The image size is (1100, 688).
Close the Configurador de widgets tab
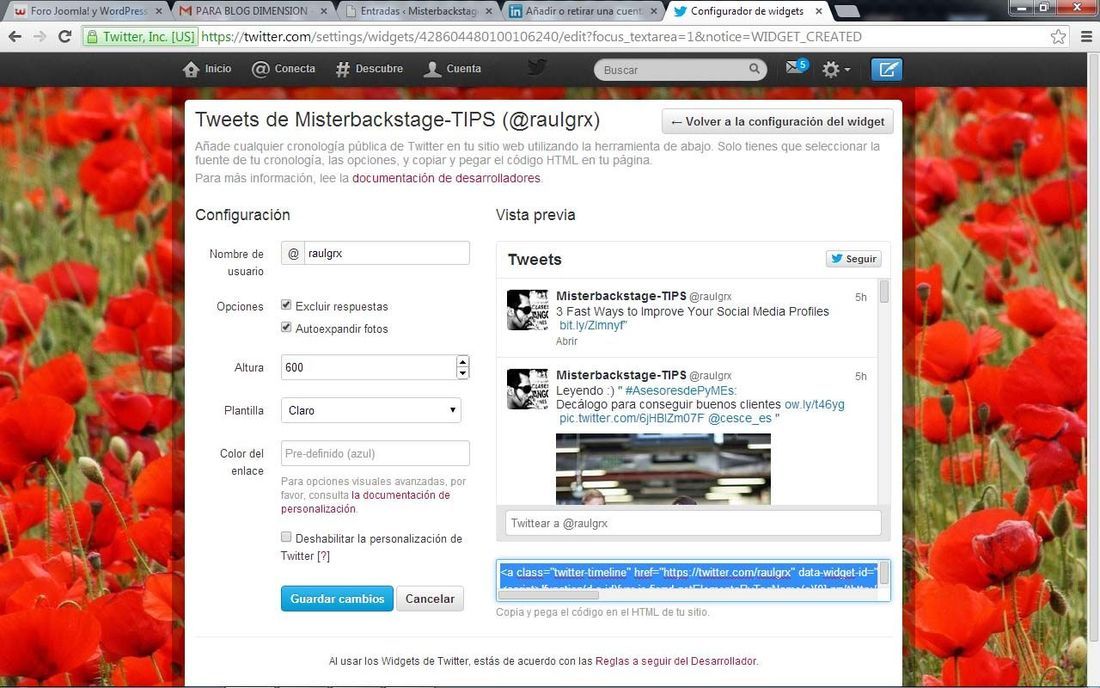pos(819,11)
